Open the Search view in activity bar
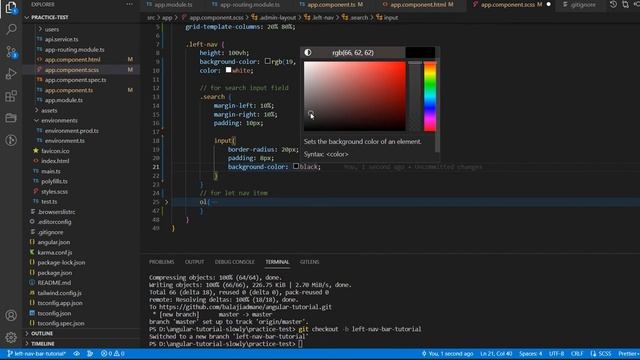This screenshot has width=640, height=360. point(11,29)
